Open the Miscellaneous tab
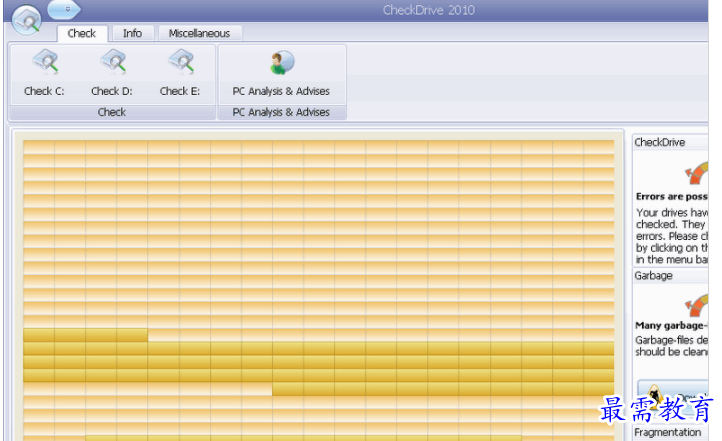The height and width of the screenshot is (441, 722). click(199, 34)
